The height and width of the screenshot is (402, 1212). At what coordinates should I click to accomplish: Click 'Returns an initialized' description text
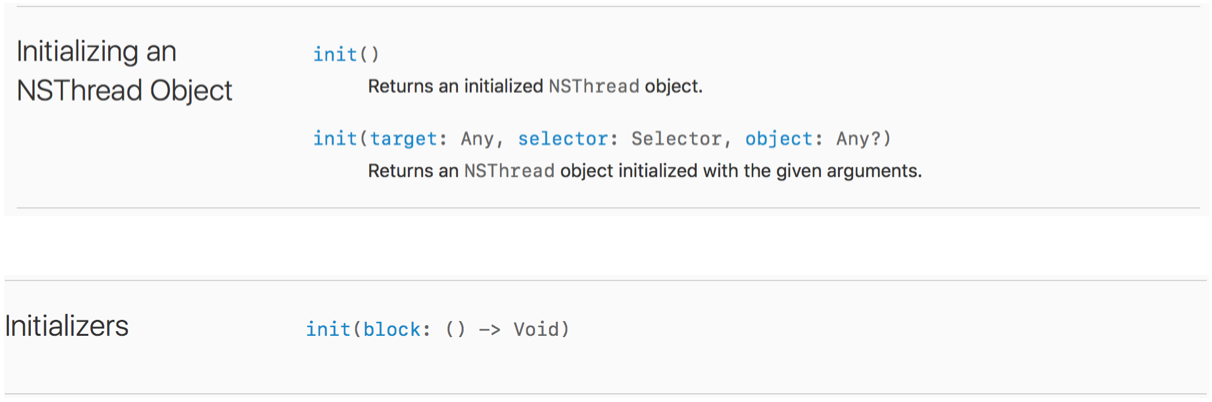coord(455,87)
